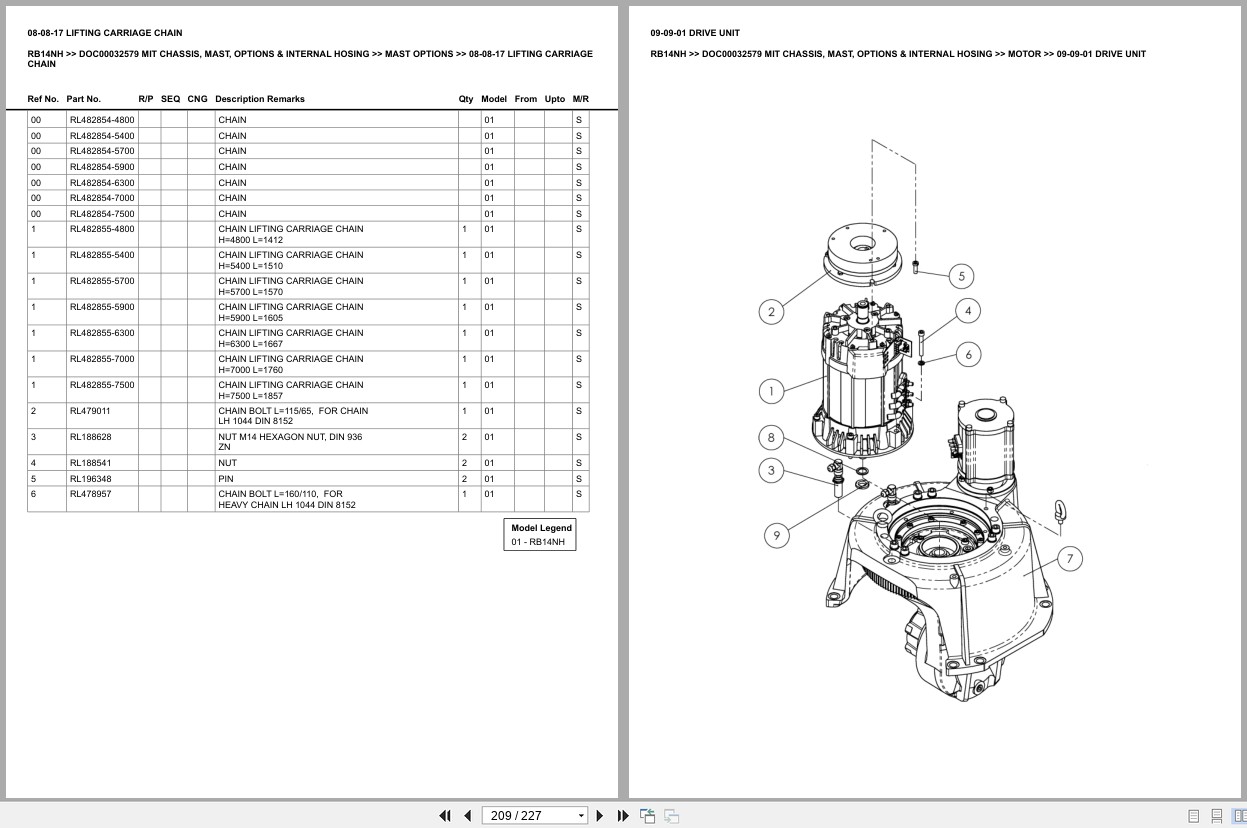Screen dimensions: 1247x828
Task: Switch to single page layout
Action: pos(1194,816)
